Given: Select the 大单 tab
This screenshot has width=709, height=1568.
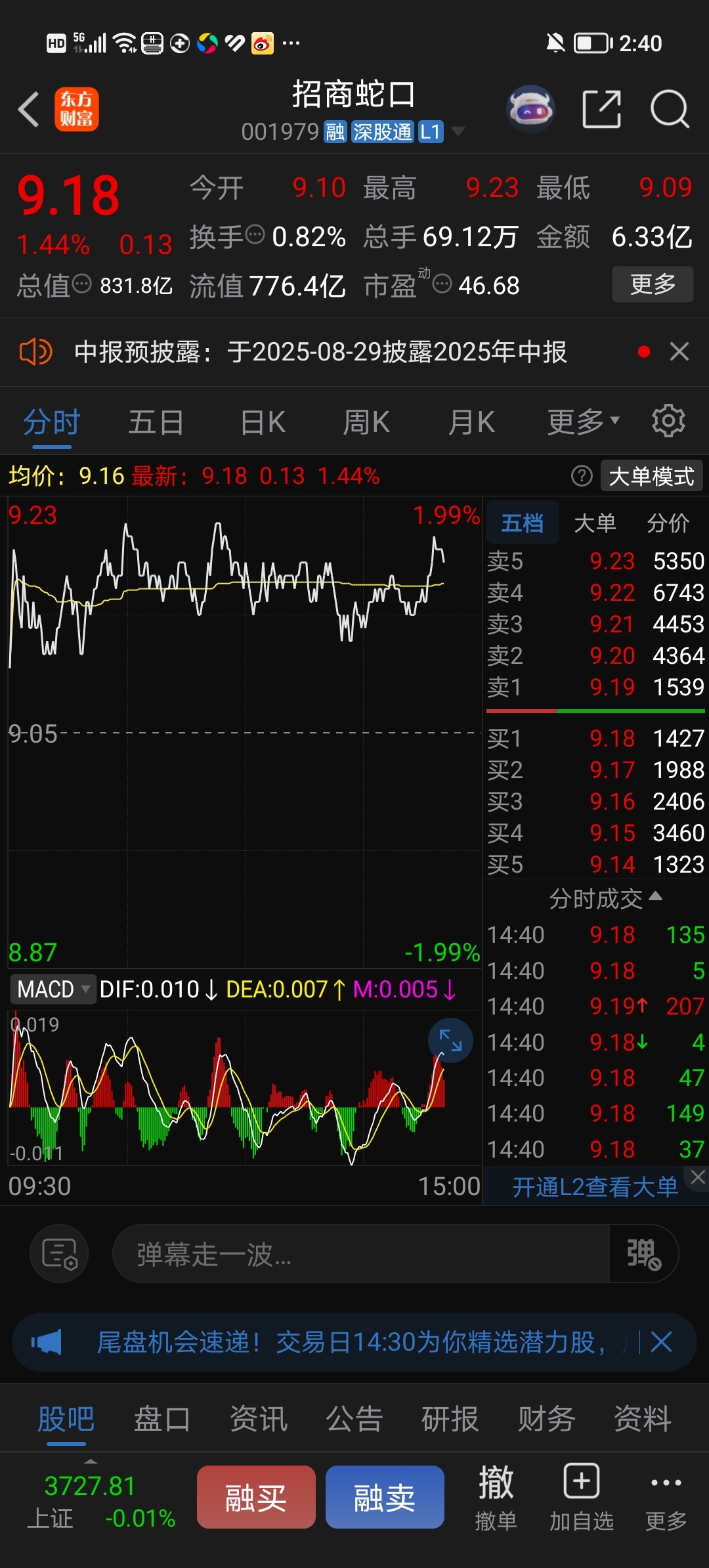Looking at the screenshot, I should 595,523.
